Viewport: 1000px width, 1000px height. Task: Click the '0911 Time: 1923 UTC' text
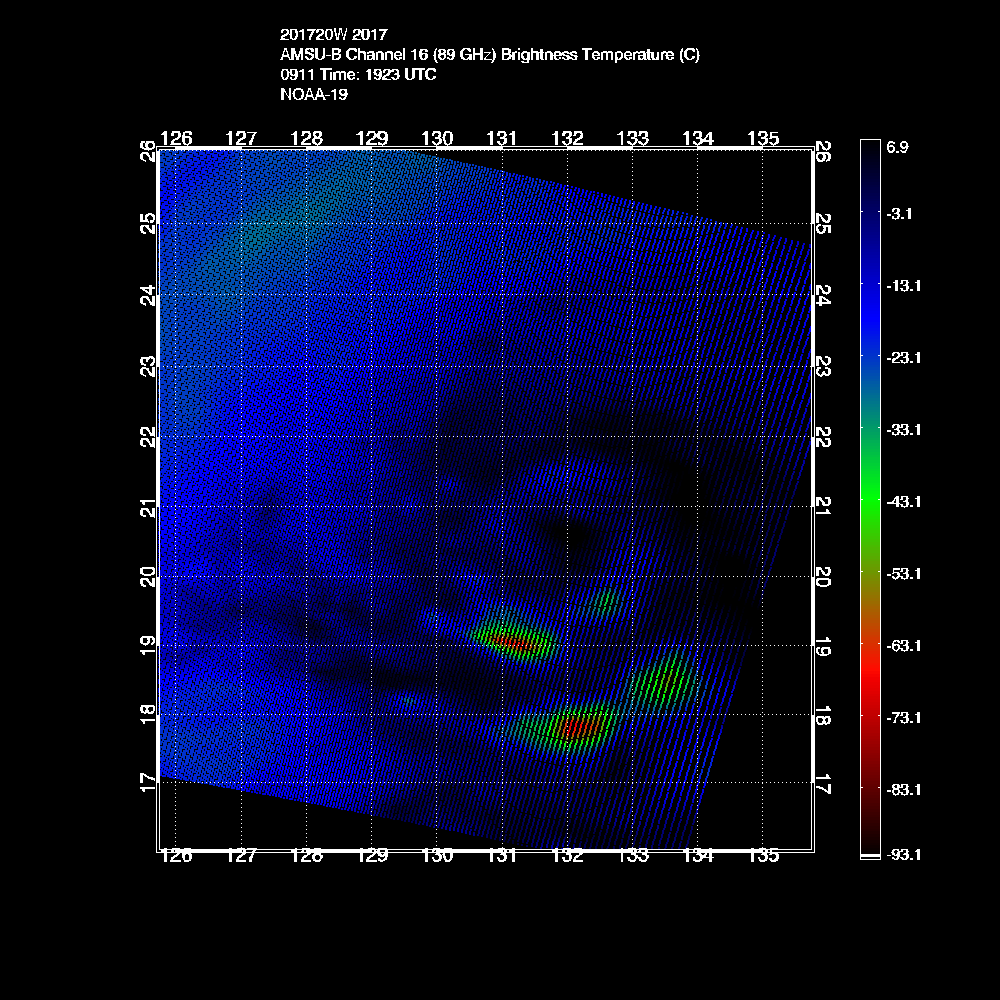[358, 75]
